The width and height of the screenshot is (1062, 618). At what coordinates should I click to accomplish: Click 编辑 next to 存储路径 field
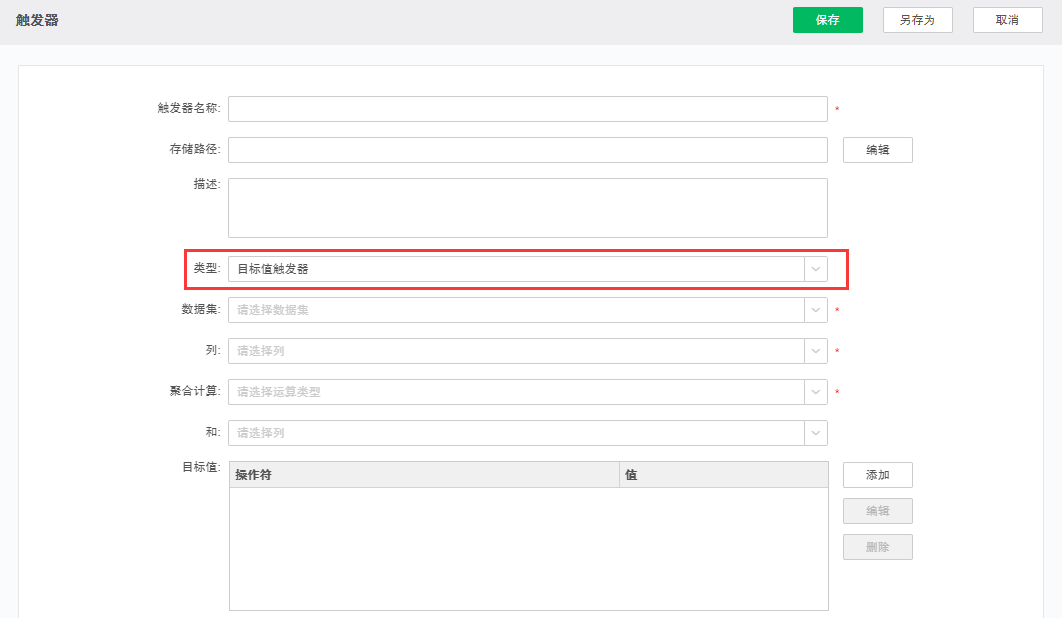[877, 149]
